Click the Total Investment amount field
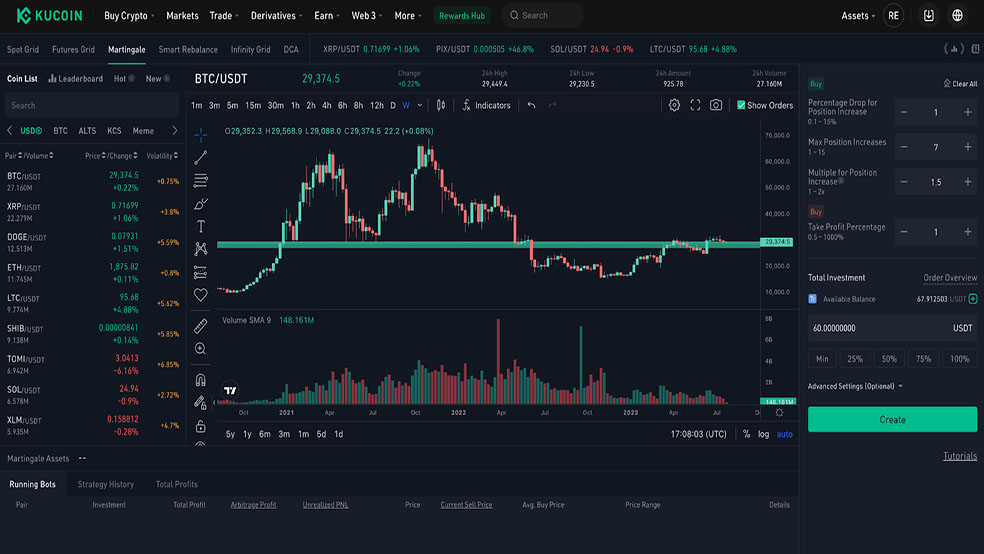984x554 pixels. point(892,328)
